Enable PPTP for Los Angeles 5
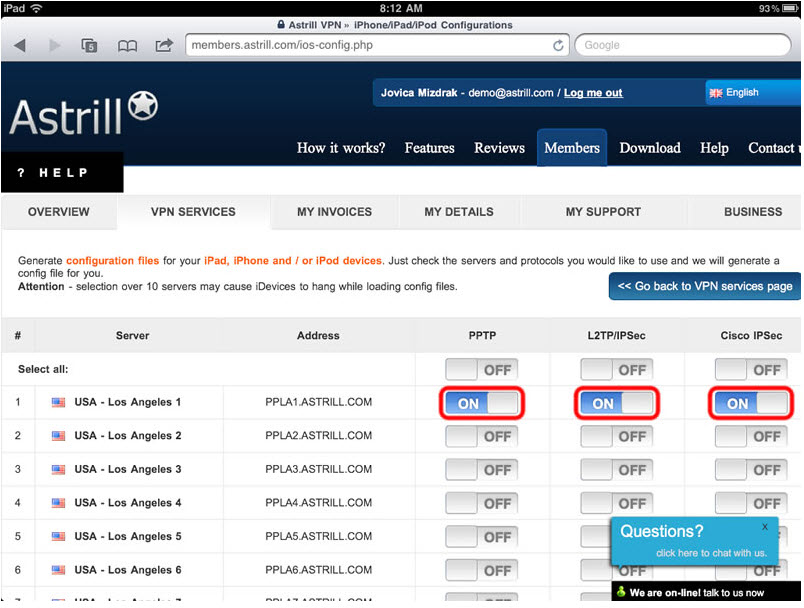 pos(481,537)
